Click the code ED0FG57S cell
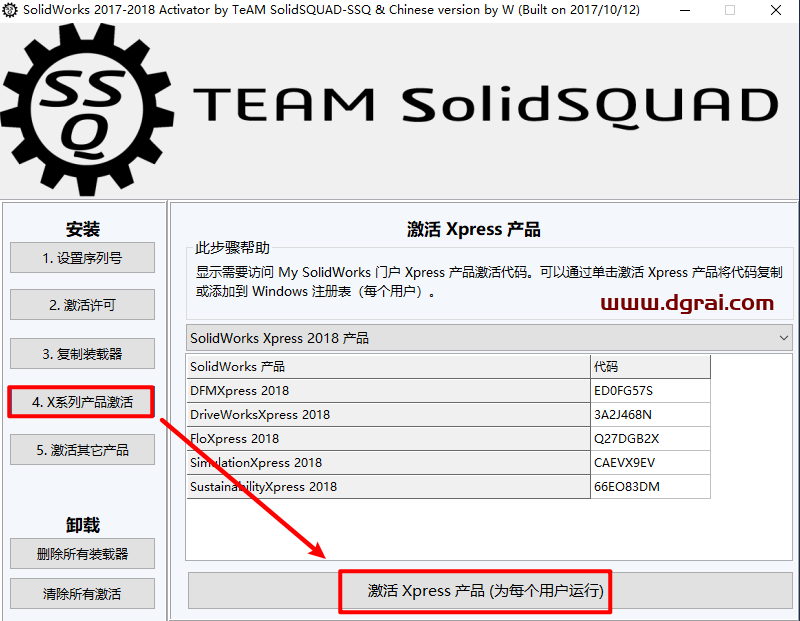The height and width of the screenshot is (621, 800). pyautogui.click(x=650, y=391)
